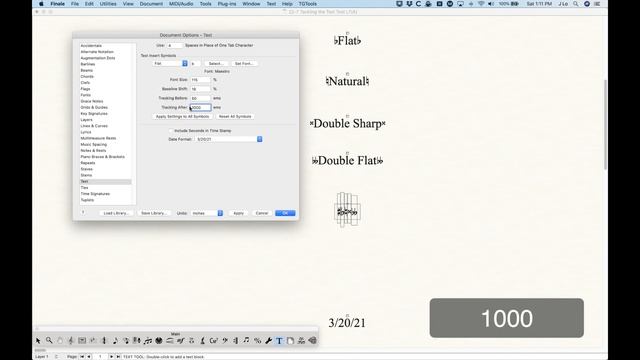Select the Simple Entry eighth-note tool
640x360 pixels.
tap(115, 340)
